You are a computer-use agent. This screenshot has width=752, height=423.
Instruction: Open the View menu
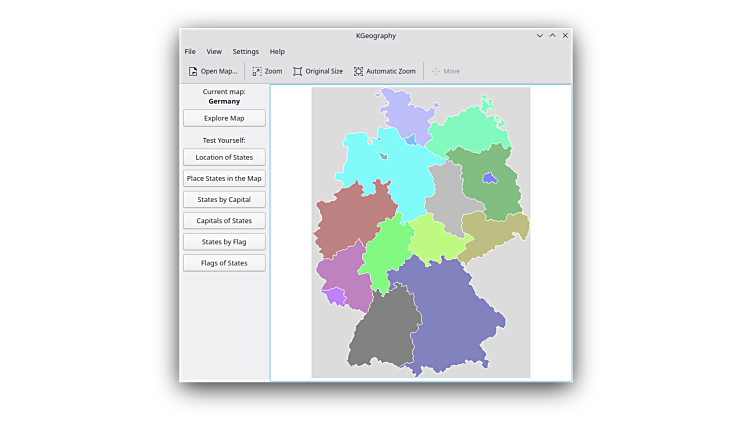pyautogui.click(x=214, y=52)
